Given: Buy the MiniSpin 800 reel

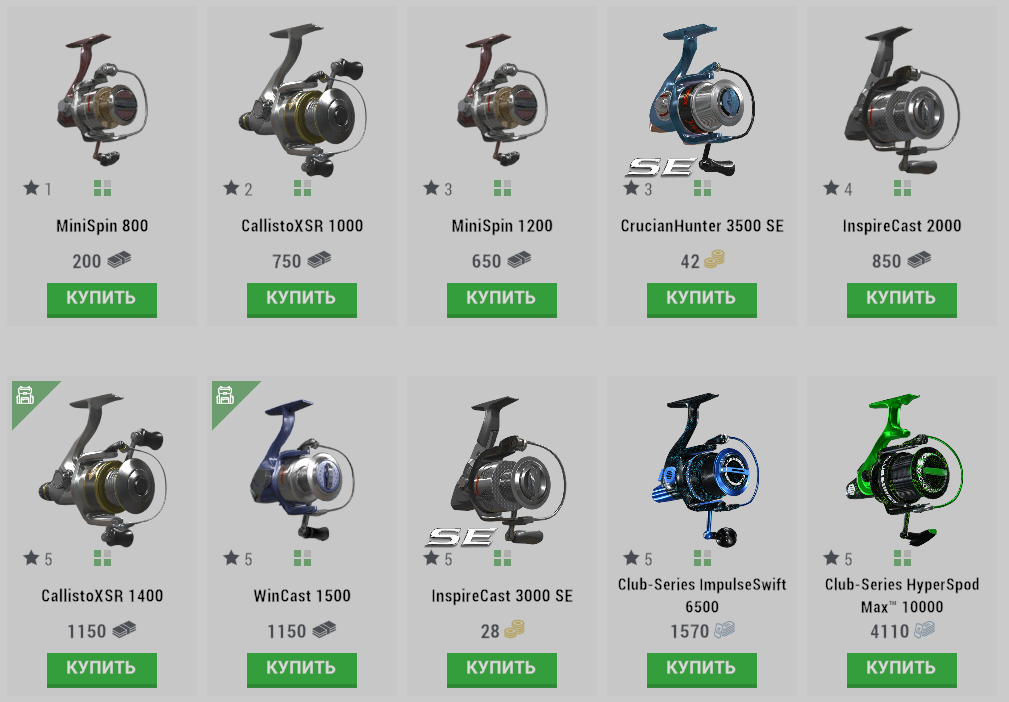Looking at the screenshot, I should (102, 299).
